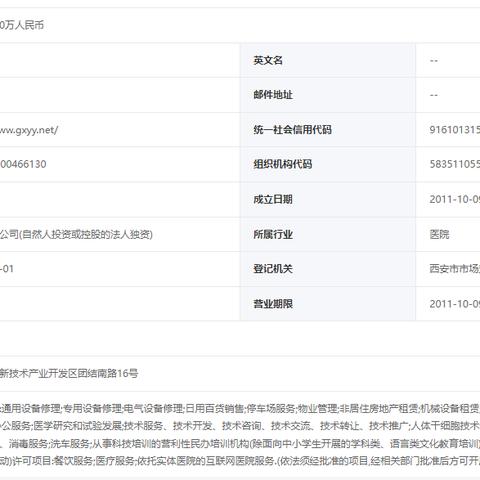Click the organization code 583511055
This screenshot has height=480, width=480.
point(455,164)
